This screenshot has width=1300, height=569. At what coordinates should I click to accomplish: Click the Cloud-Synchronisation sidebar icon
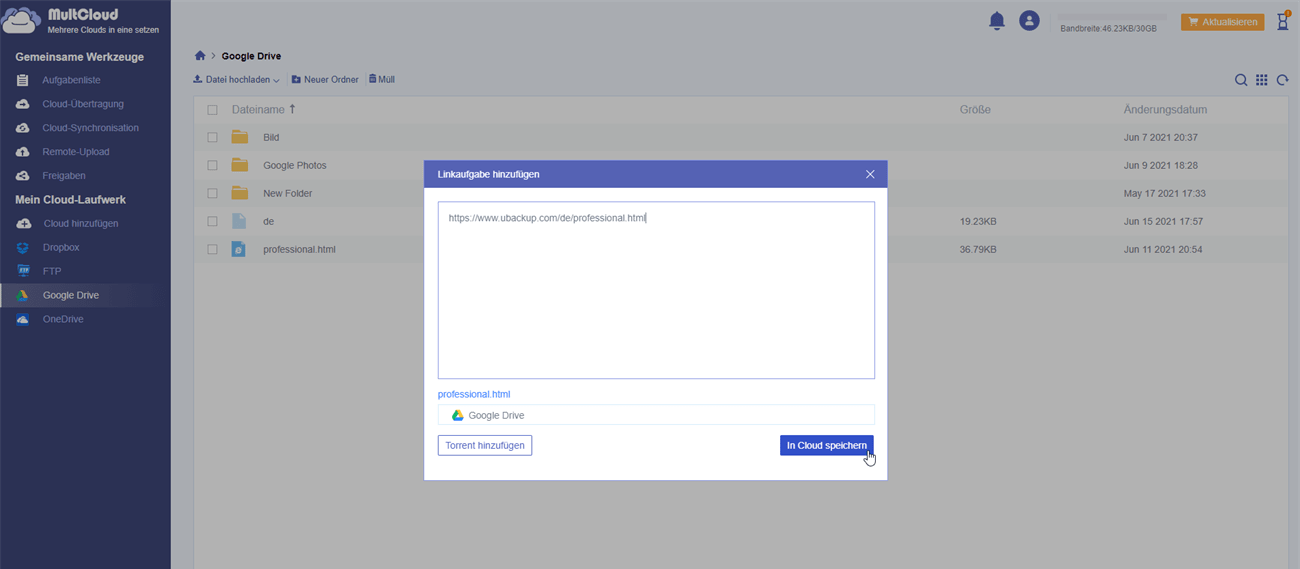pyautogui.click(x=23, y=128)
